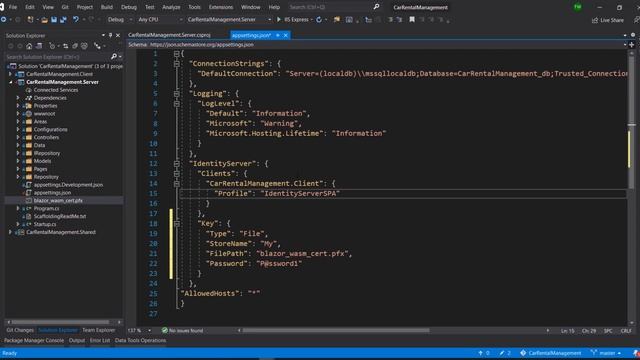Click the Auto Hide pin on Solution Explorer
Viewport: 640px width, 360px height.
[x=110, y=36]
